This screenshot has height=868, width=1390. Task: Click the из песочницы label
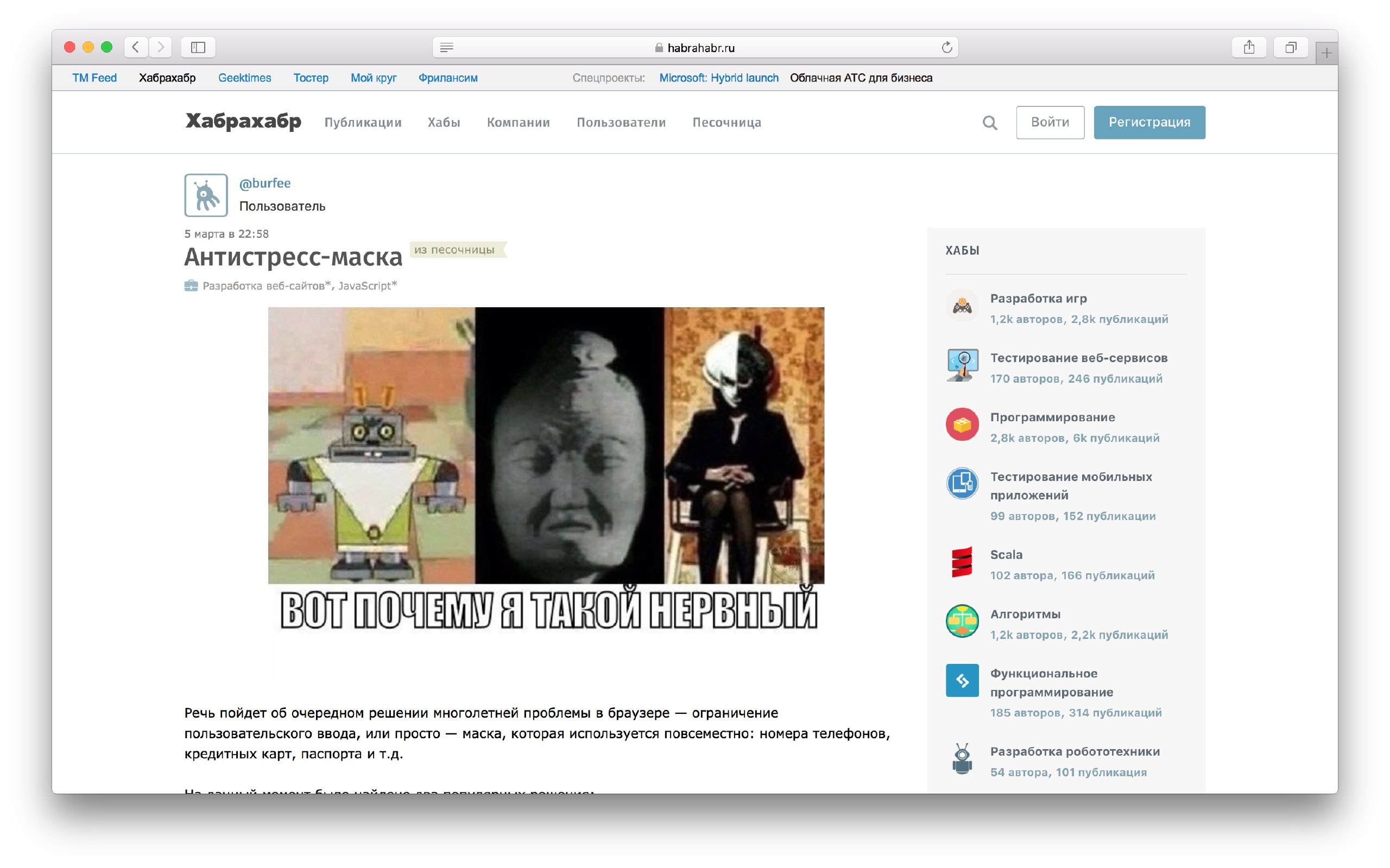[x=457, y=250]
